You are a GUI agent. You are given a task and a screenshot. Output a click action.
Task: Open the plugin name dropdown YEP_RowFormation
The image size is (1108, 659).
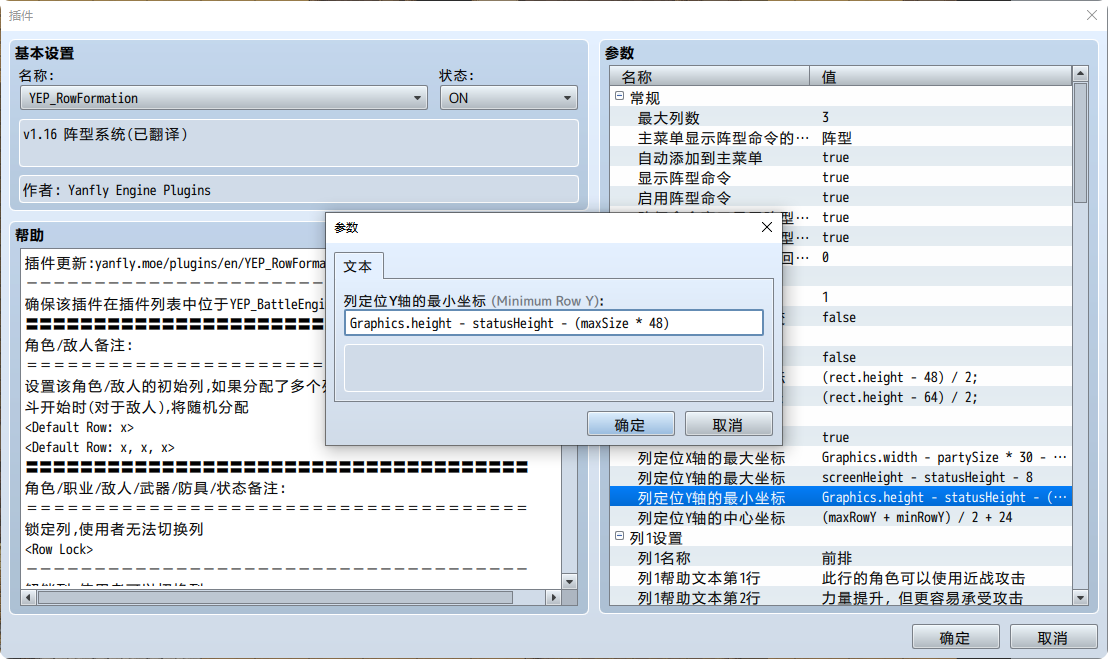coord(223,98)
